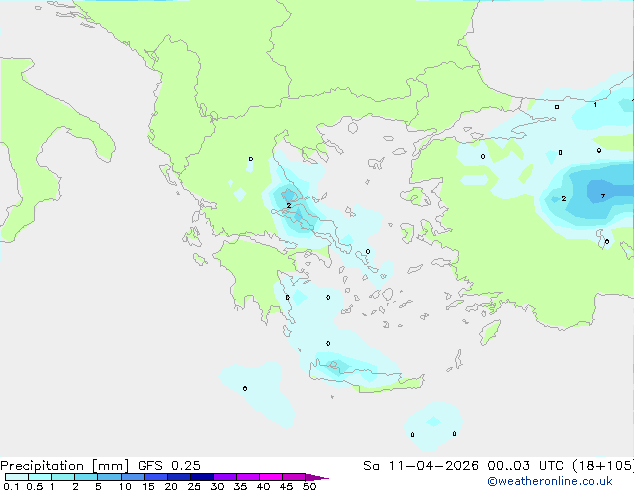
Task: Click the "50" legend scale label
Action: [x=309, y=486]
